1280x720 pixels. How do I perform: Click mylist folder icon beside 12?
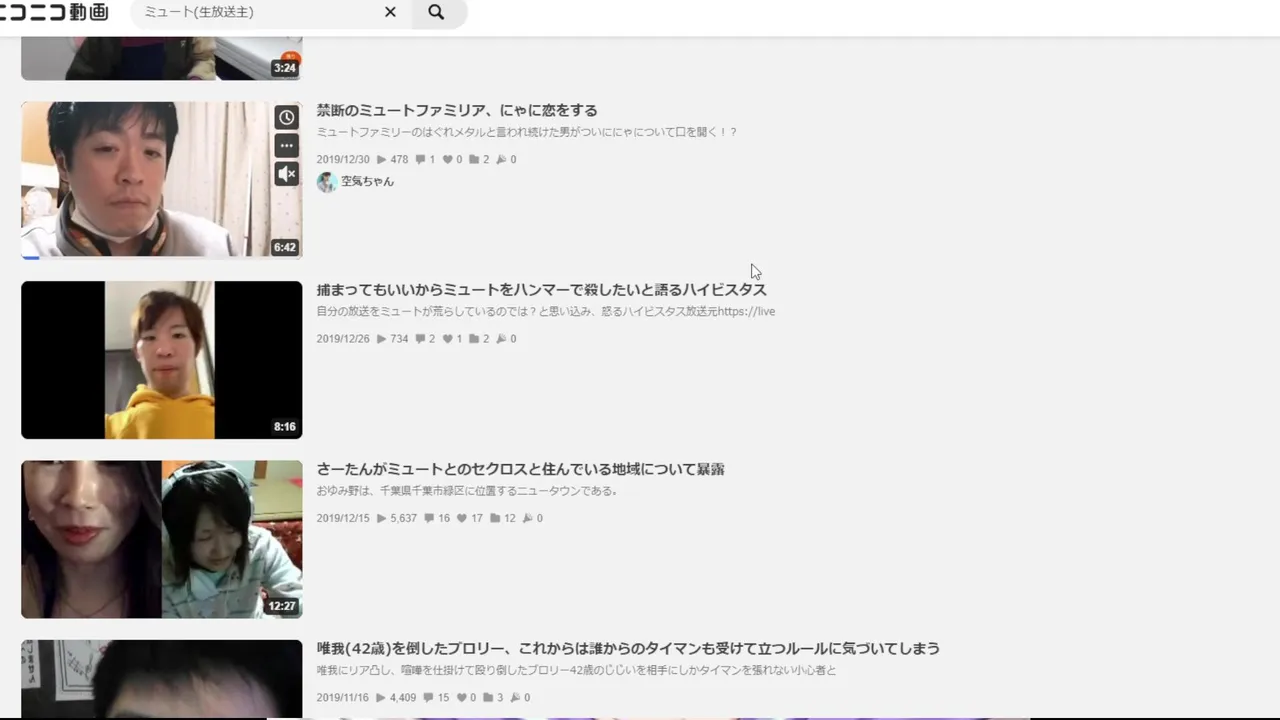495,518
